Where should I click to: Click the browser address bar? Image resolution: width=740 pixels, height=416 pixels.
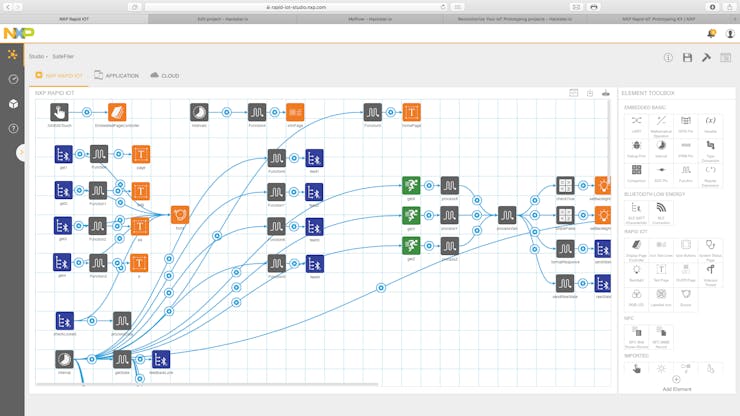coord(296,7)
